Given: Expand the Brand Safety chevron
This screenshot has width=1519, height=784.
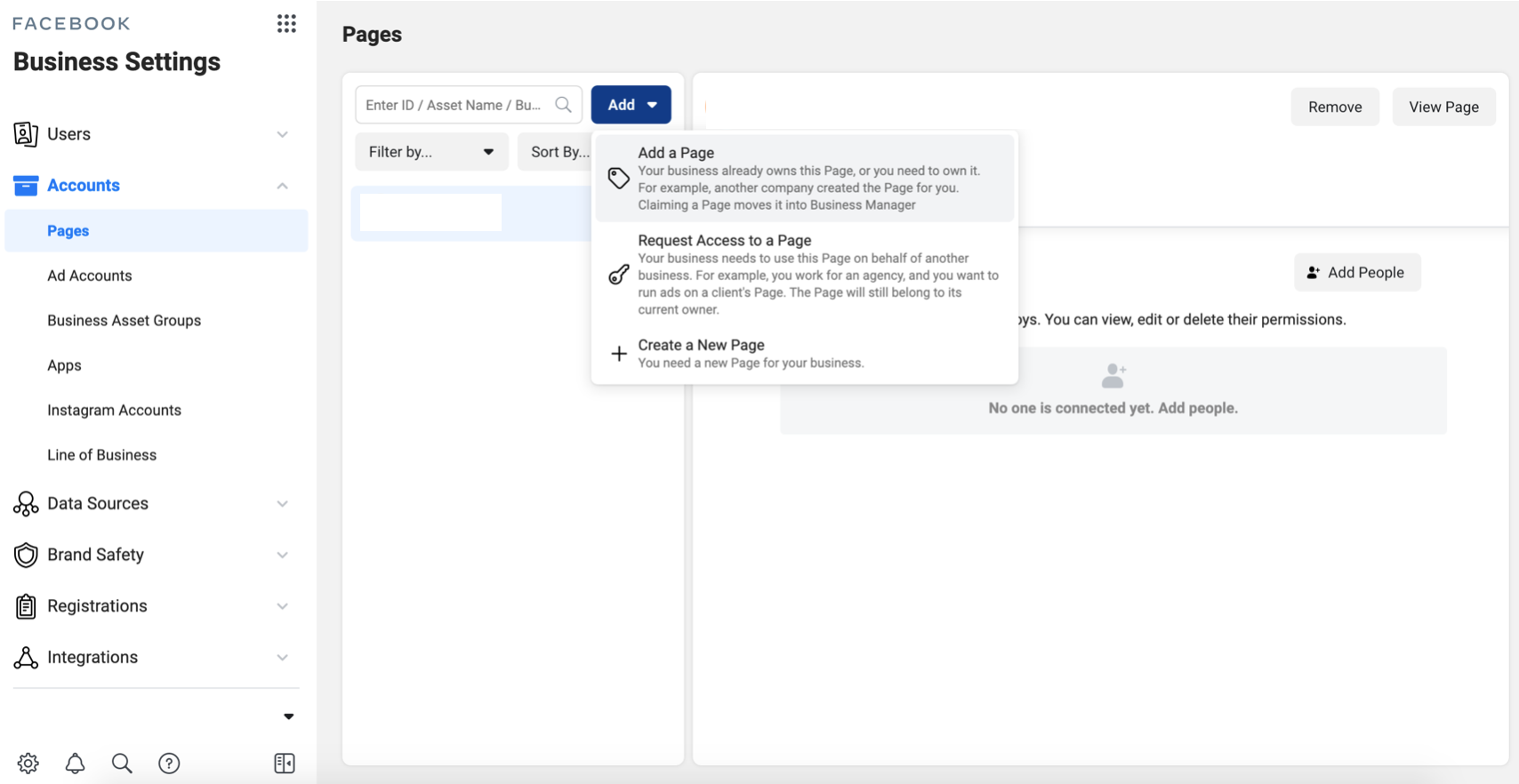Looking at the screenshot, I should 282,555.
